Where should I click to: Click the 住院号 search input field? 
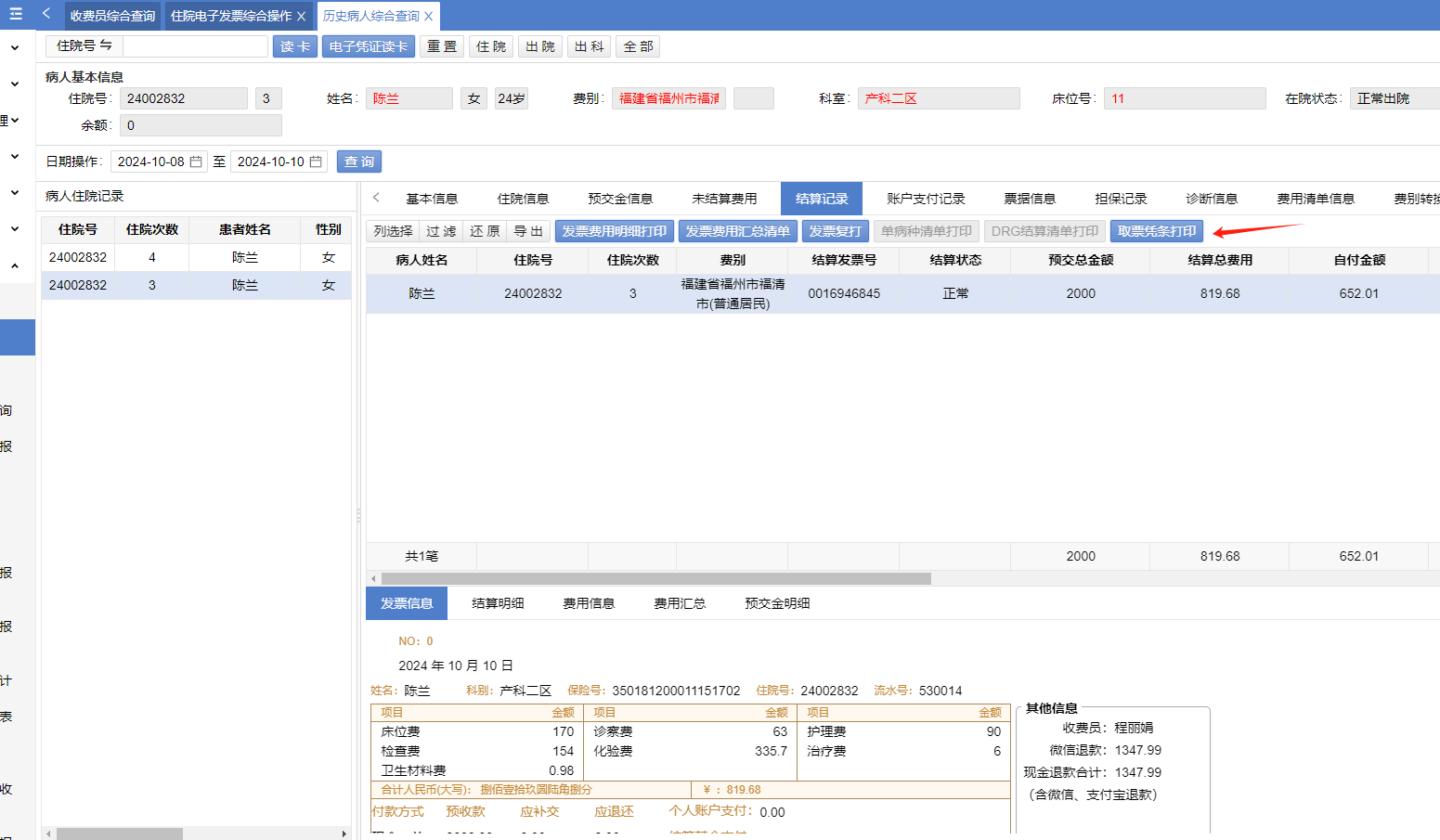[196, 46]
